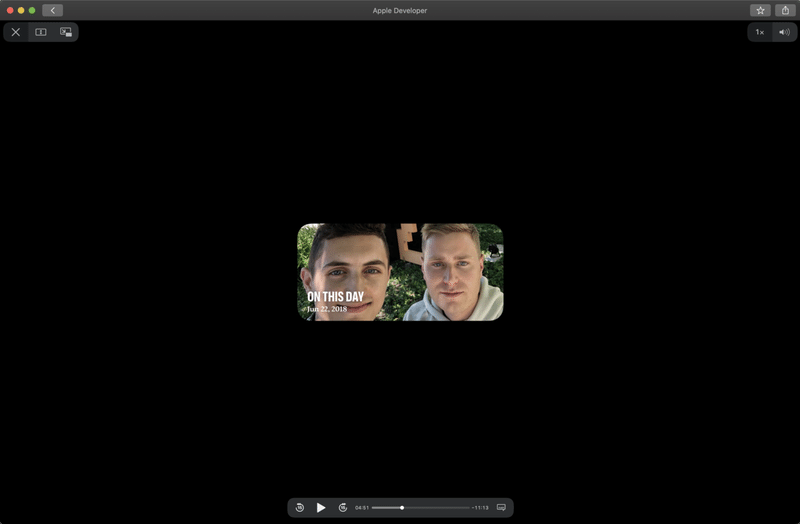Open the volume control
The image size is (800, 524).
tap(784, 32)
